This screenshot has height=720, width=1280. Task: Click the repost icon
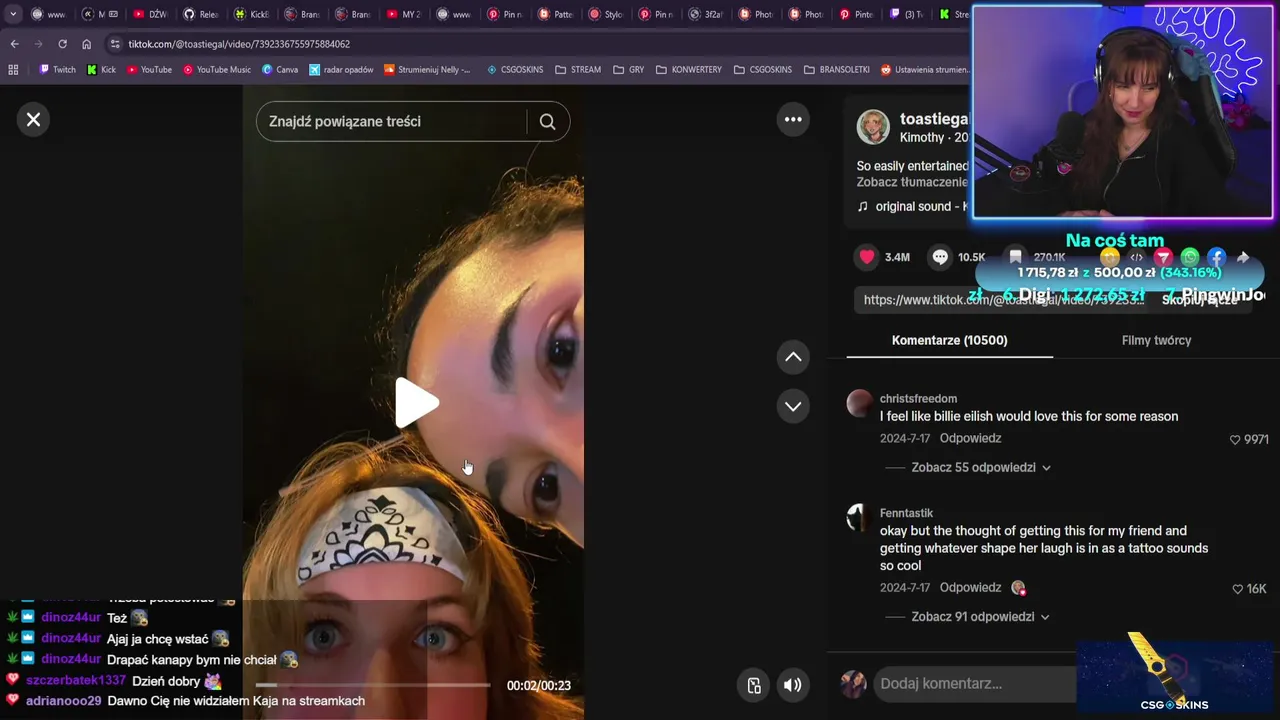pyautogui.click(x=1109, y=257)
